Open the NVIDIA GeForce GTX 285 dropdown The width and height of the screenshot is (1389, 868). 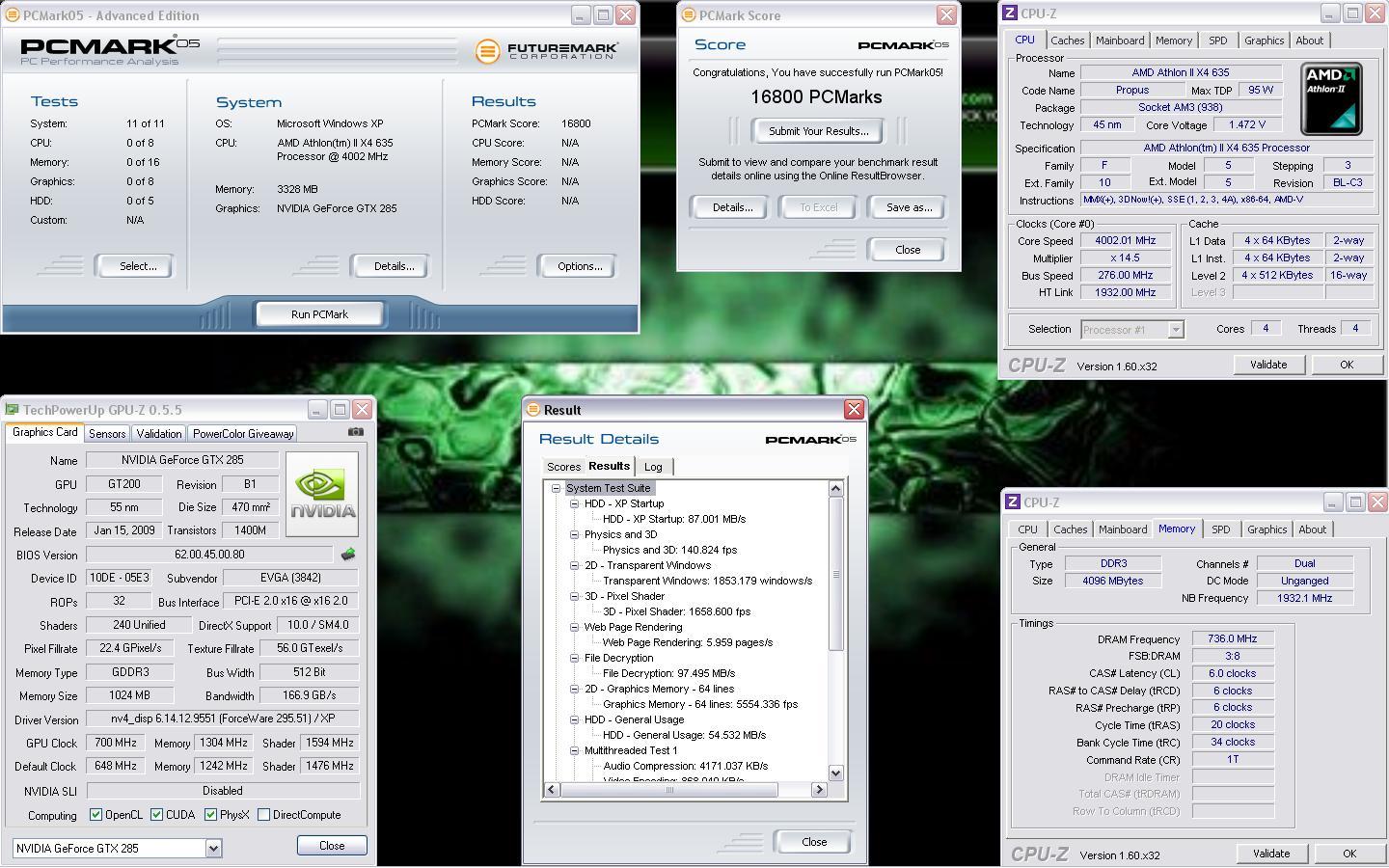tap(213, 849)
